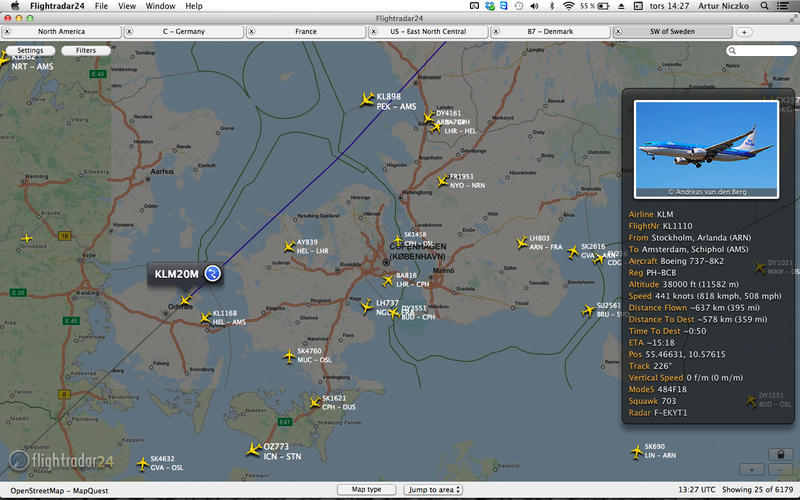Click the LH803 ARN–FRA aircraft icon
800x500 pixels.
(521, 242)
